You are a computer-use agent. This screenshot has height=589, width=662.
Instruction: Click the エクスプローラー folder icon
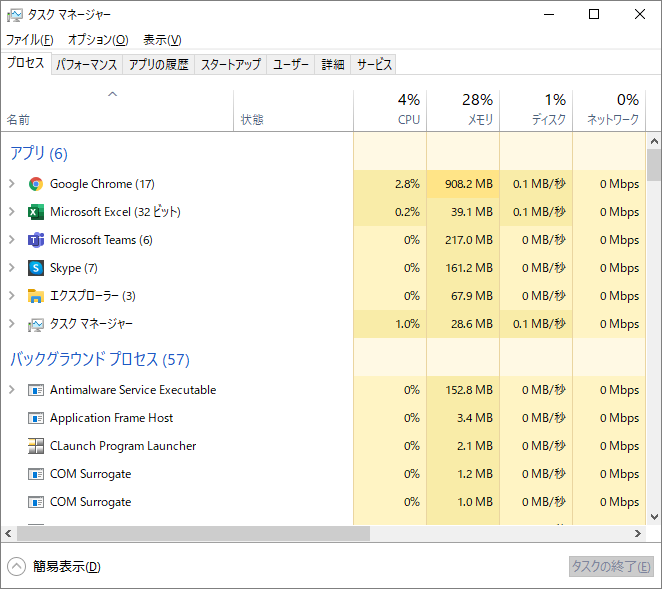tap(36, 296)
